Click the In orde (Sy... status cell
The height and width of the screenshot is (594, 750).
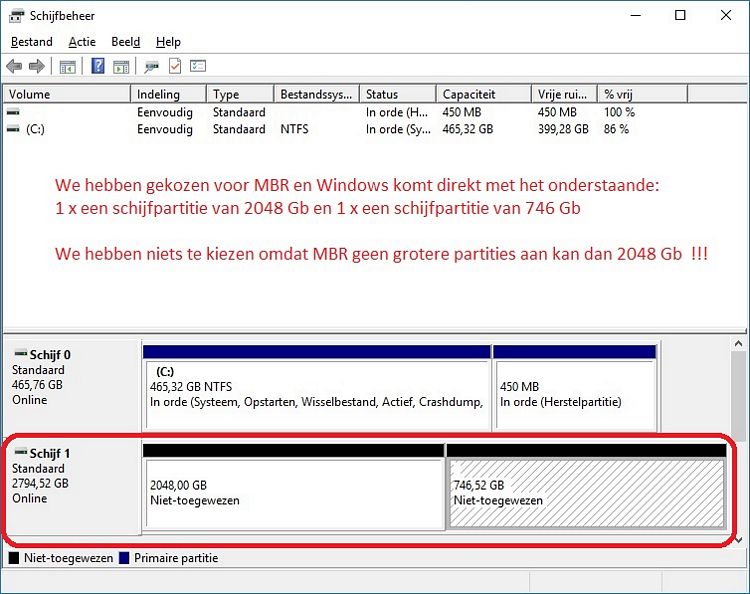[x=398, y=129]
